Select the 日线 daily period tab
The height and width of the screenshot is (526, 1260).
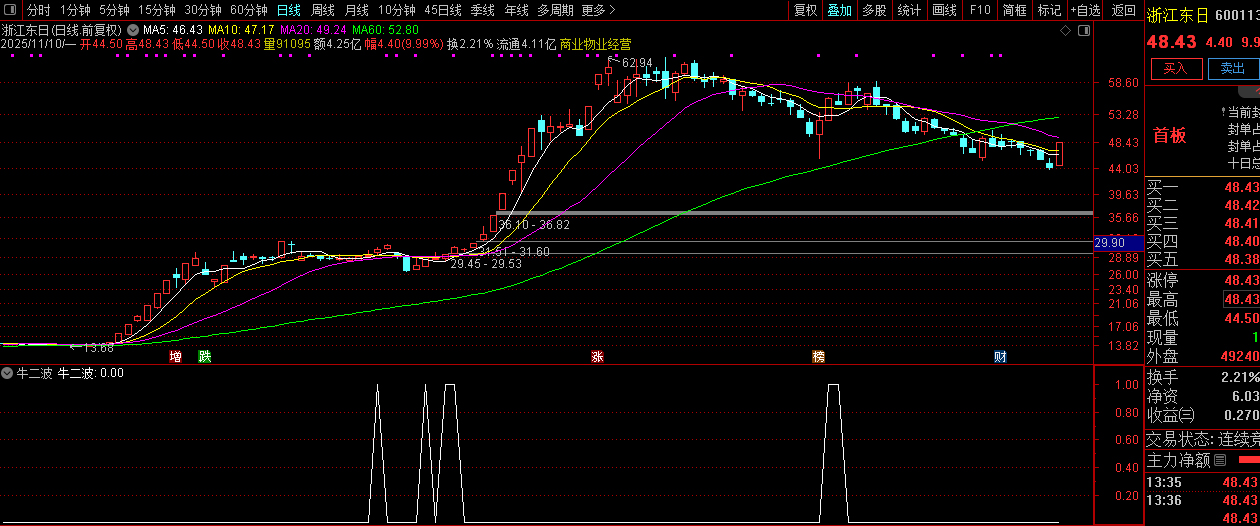(x=289, y=10)
